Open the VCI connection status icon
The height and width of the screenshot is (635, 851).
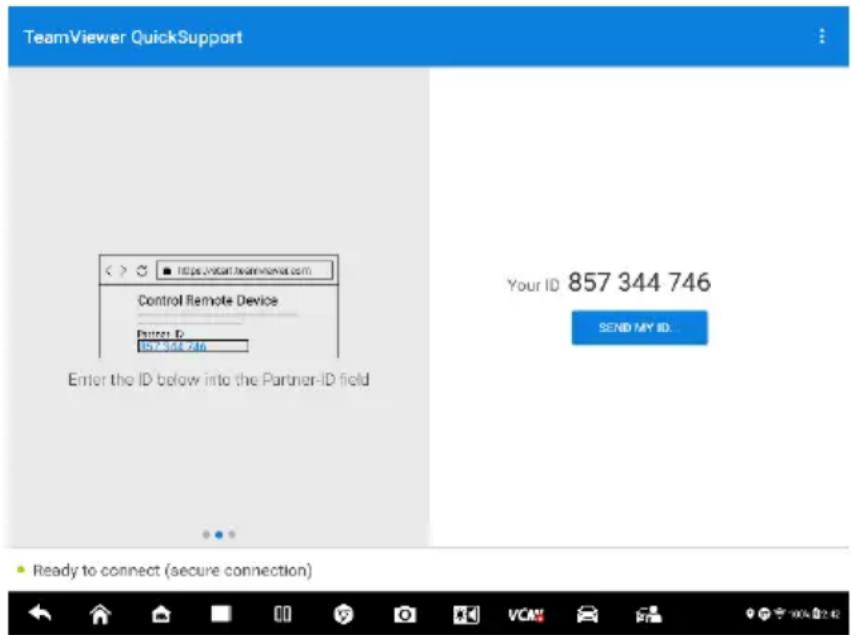point(525,614)
